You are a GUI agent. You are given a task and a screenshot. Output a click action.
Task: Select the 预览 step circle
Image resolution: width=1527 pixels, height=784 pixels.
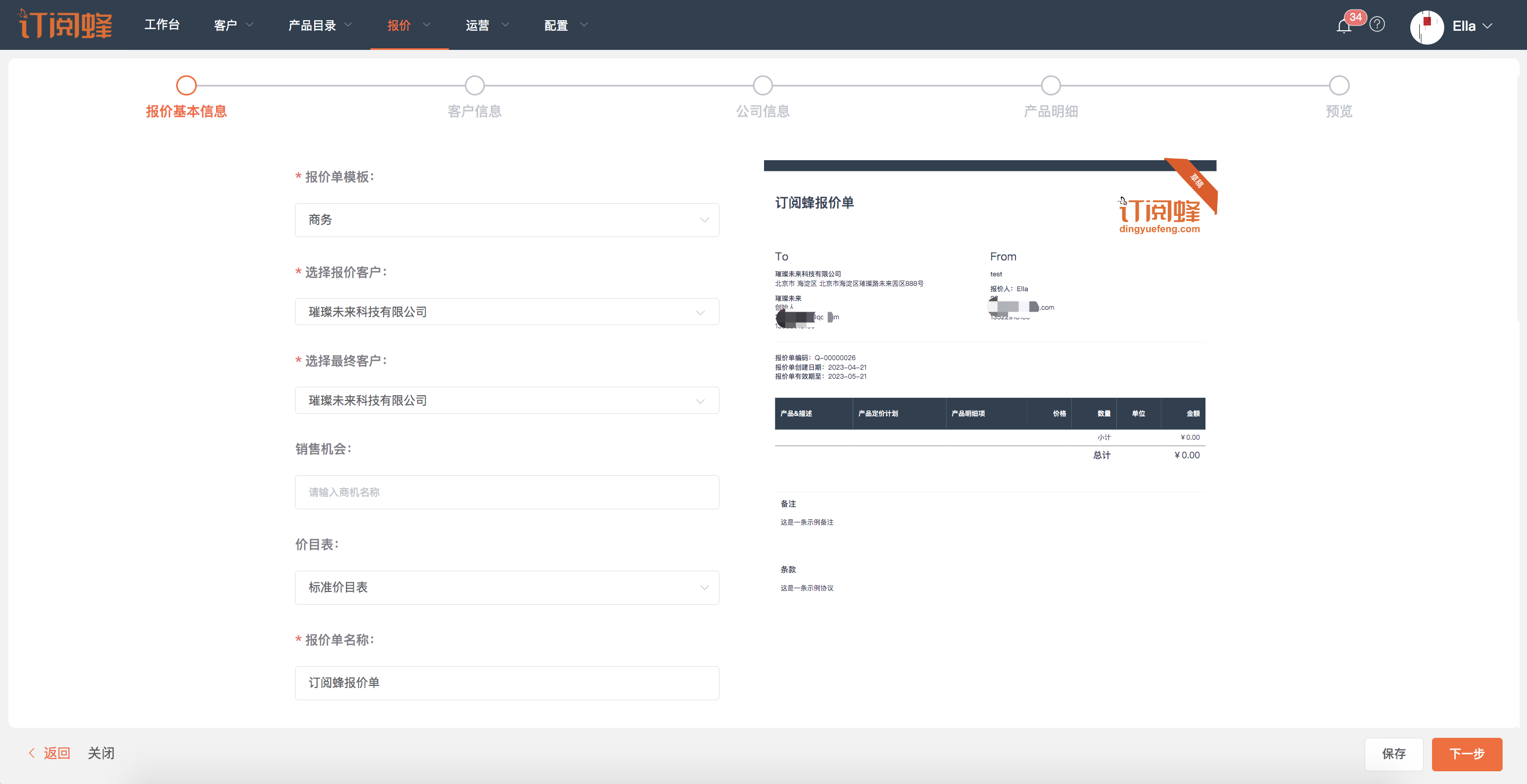click(x=1339, y=85)
